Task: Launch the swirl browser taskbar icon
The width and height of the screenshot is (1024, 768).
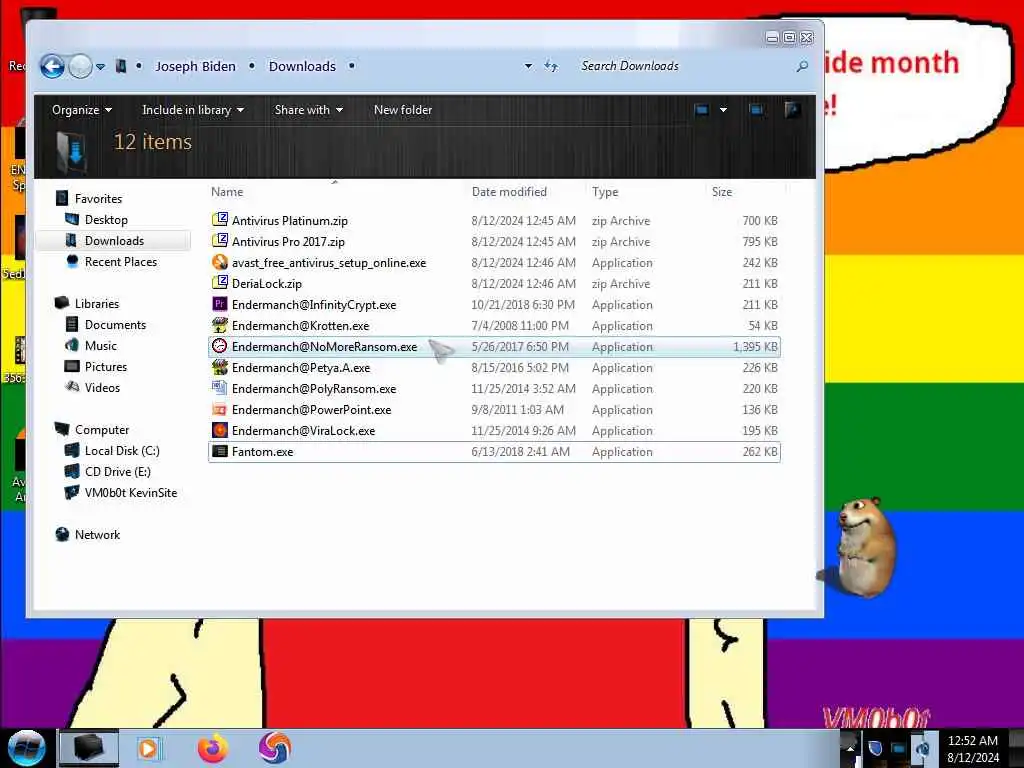Action: point(275,748)
